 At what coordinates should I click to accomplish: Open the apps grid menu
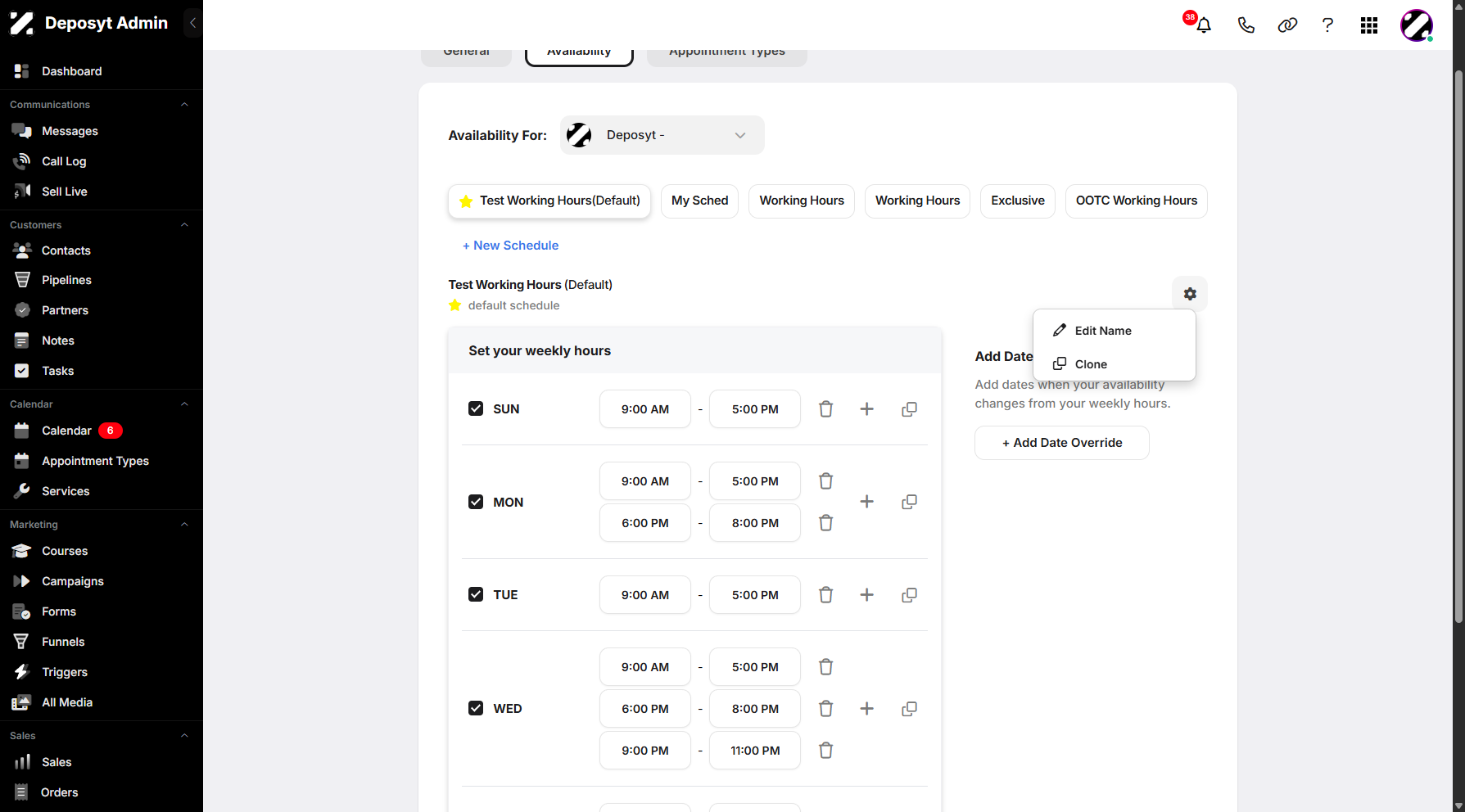pyautogui.click(x=1369, y=25)
